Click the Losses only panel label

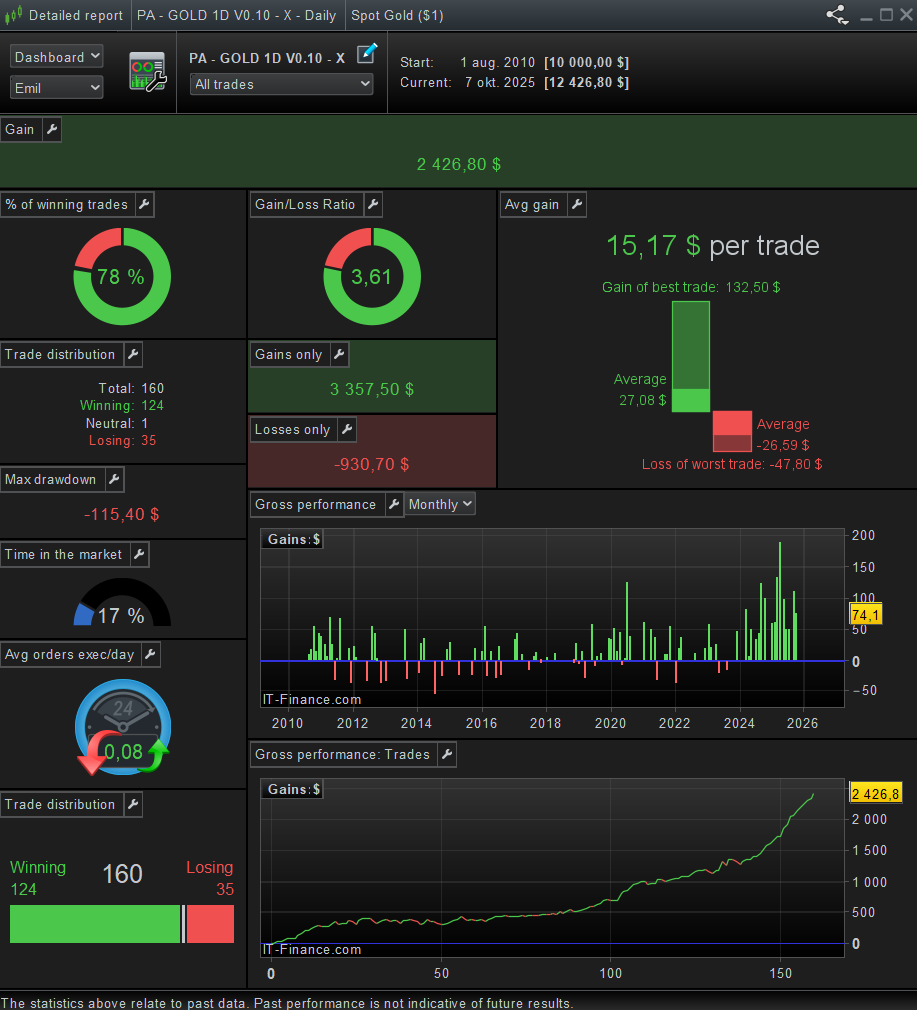pos(292,430)
